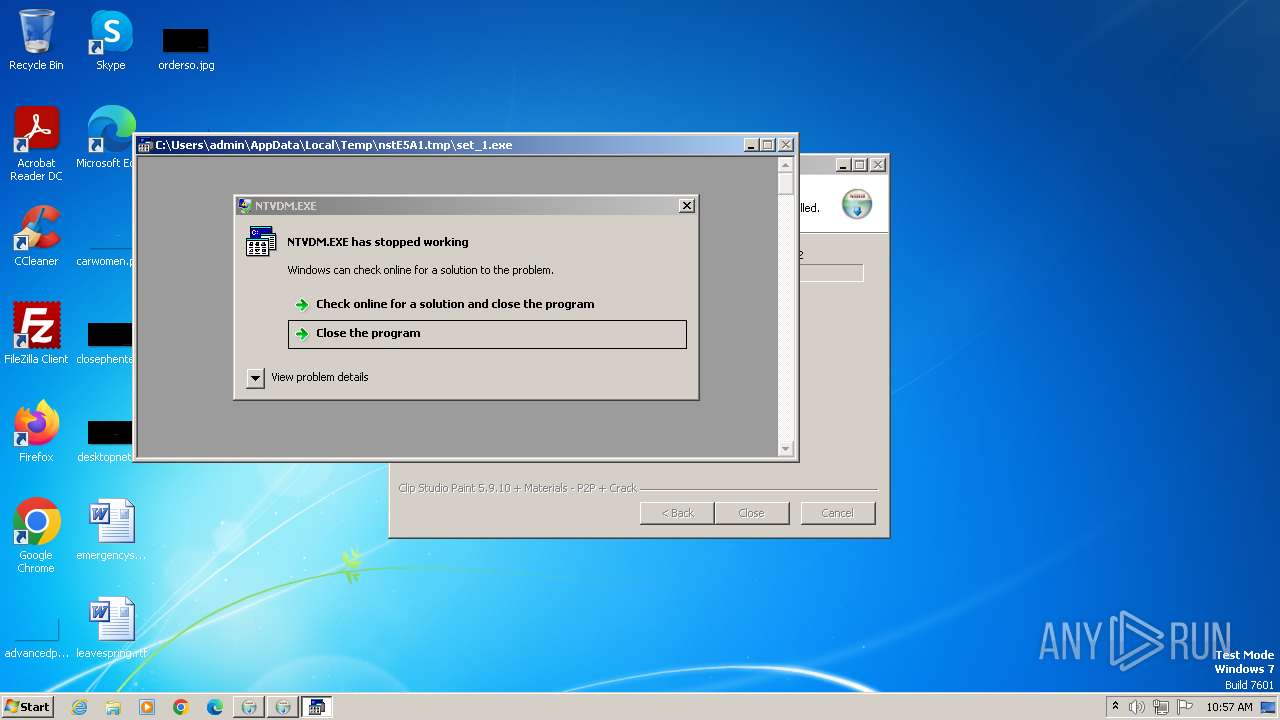This screenshot has width=1280, height=720.
Task: Open the Action Center flag icon
Action: (1185, 707)
